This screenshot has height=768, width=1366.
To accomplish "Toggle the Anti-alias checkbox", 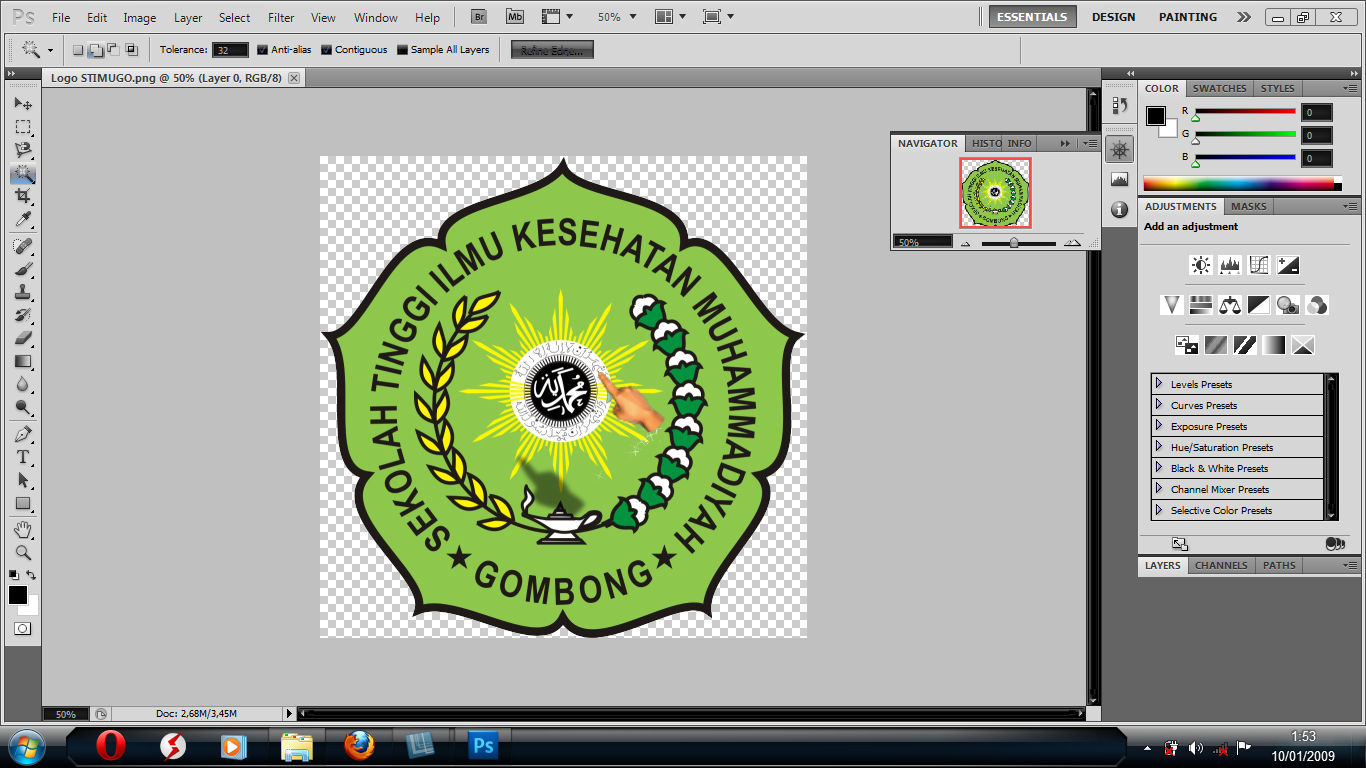I will [x=263, y=50].
